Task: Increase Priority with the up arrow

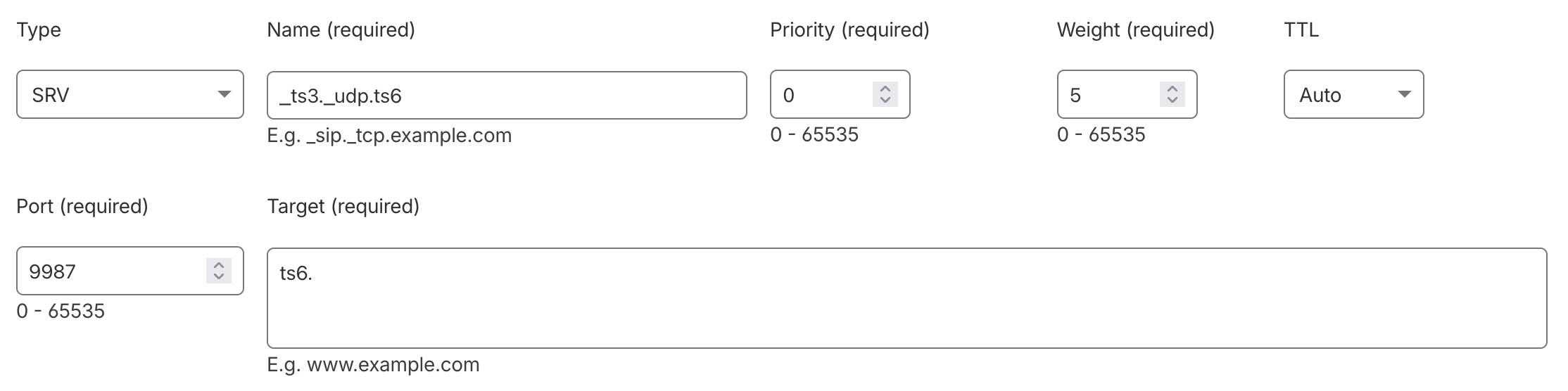Action: tap(885, 88)
